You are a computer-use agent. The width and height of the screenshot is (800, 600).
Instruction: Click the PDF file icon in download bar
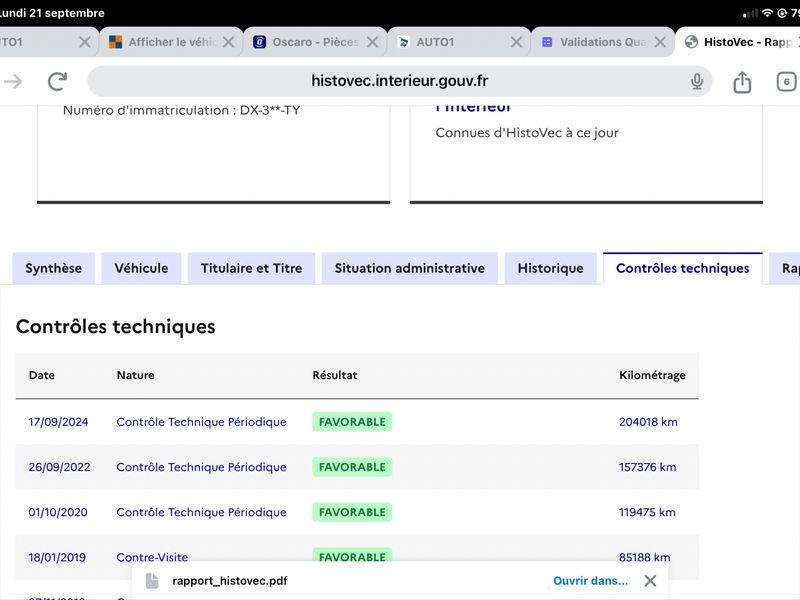pos(152,581)
